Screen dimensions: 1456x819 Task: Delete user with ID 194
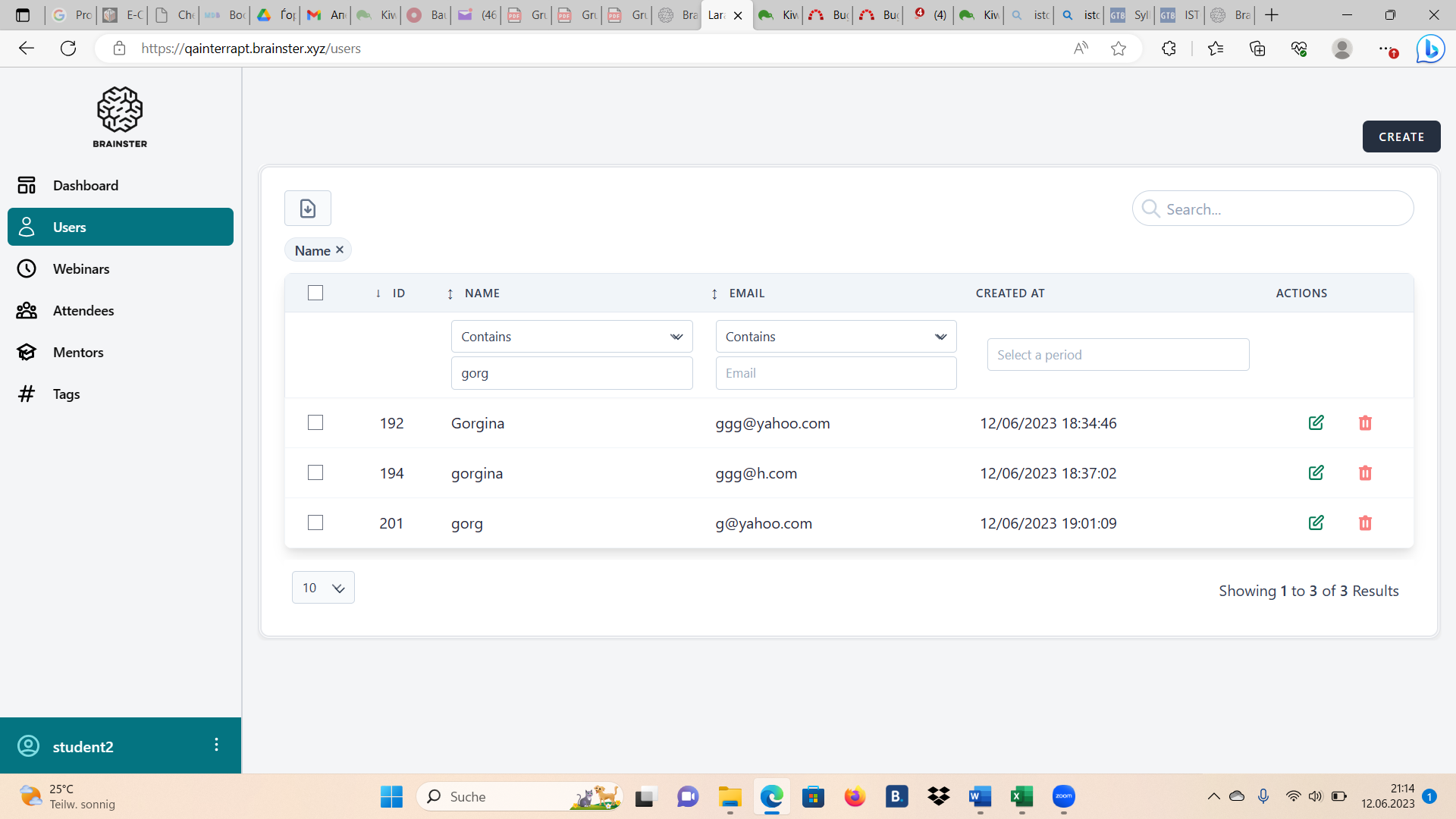coord(1365,473)
